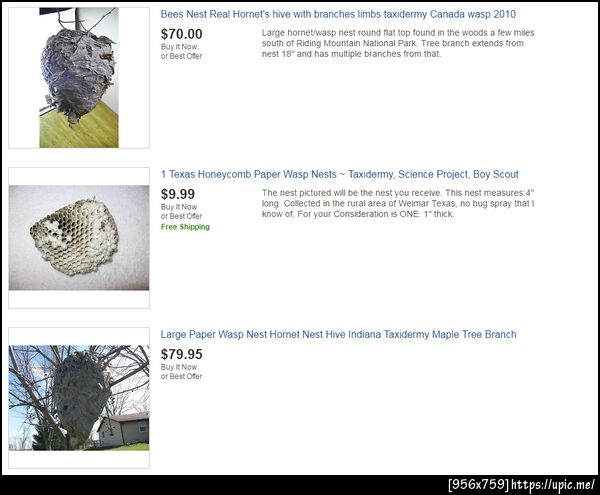
Task: Click 'or Best Offer' under the $9.99 listing
Action: click(181, 216)
